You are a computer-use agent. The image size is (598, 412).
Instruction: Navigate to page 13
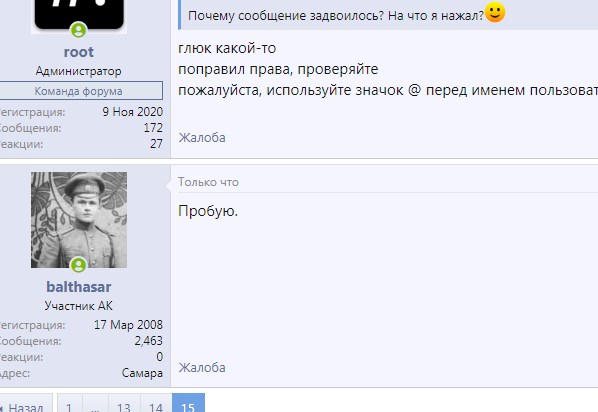124,405
